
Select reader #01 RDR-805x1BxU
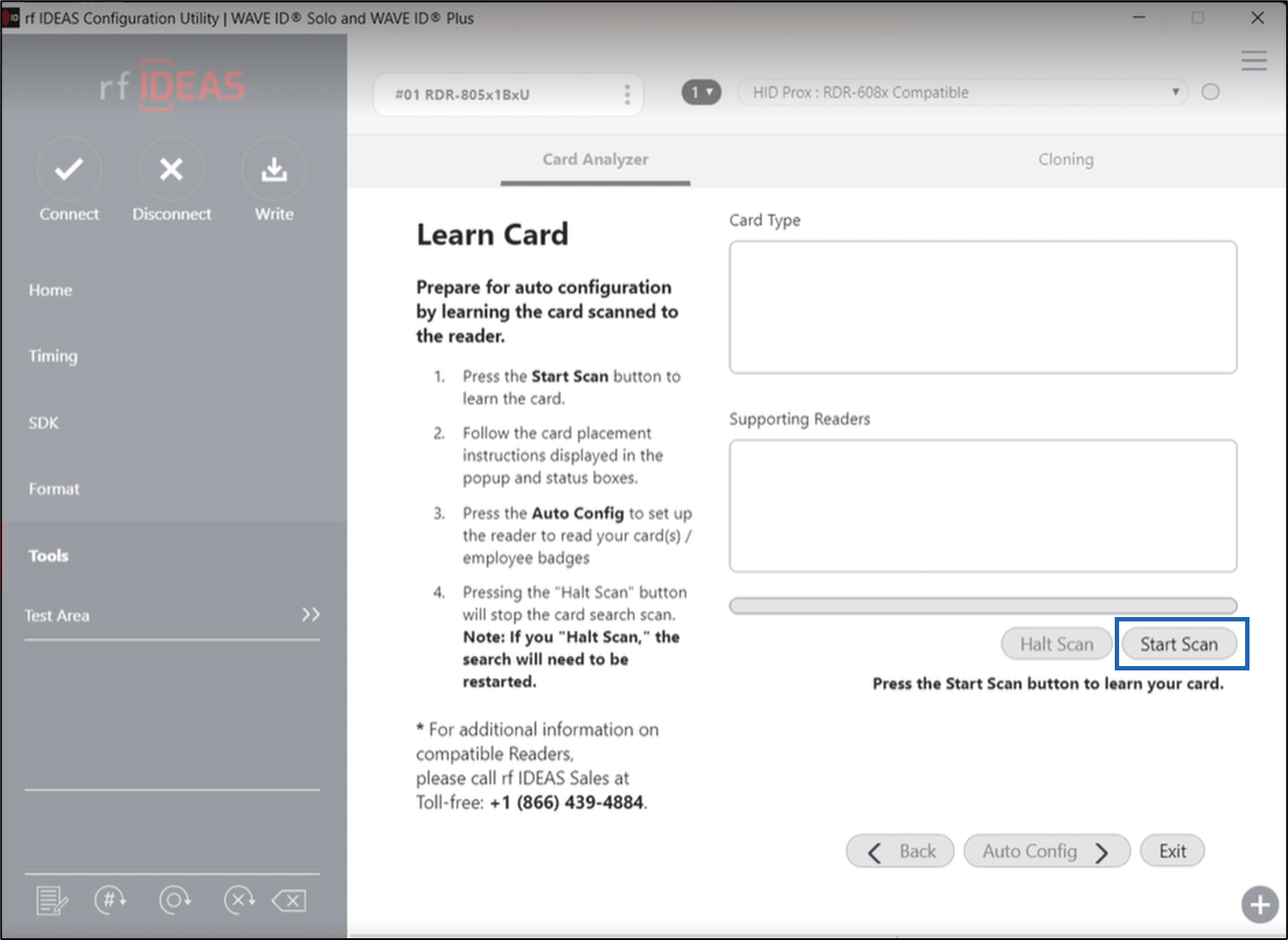[x=508, y=95]
